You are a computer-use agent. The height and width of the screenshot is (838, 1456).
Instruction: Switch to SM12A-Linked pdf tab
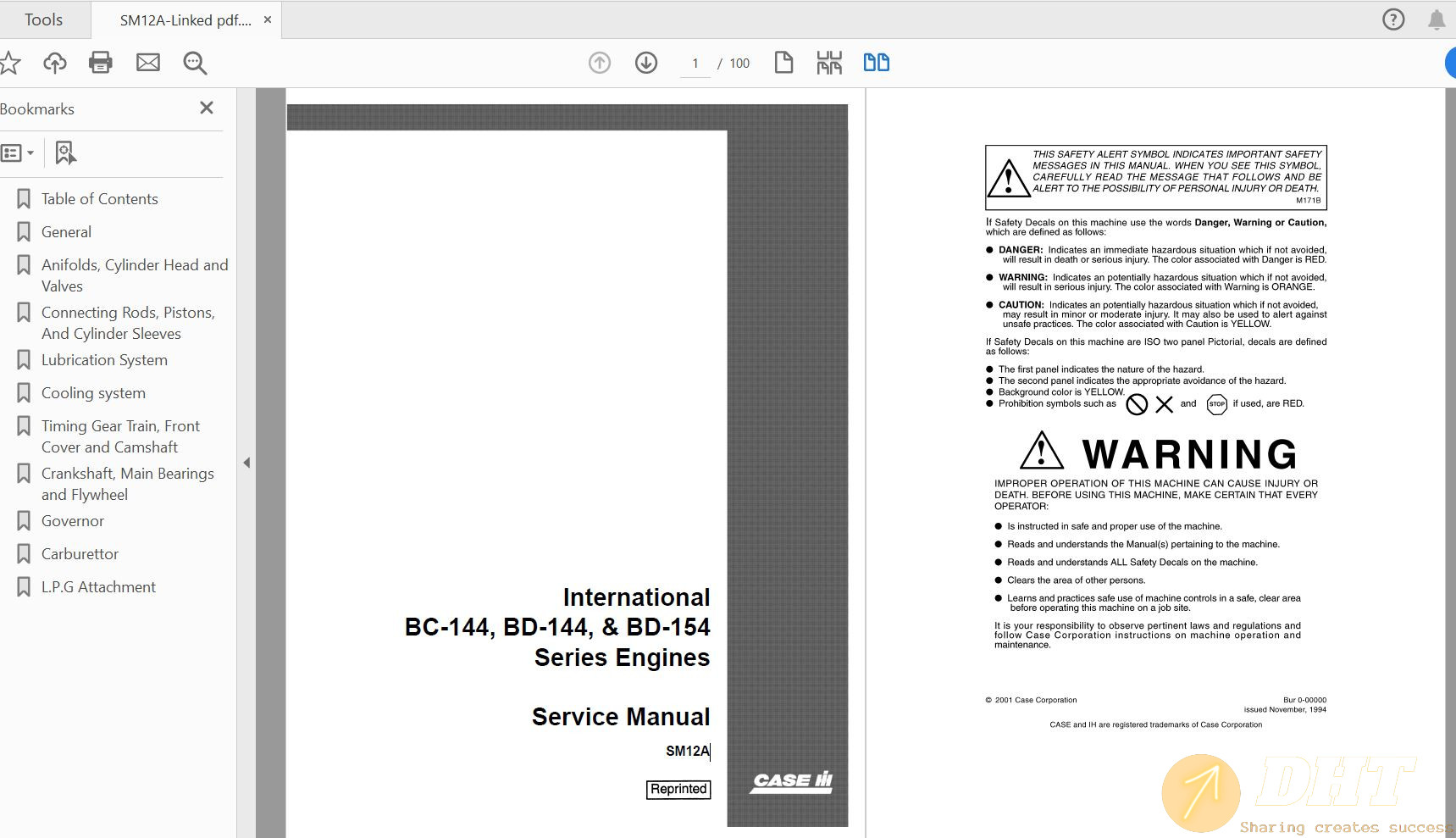tap(185, 20)
